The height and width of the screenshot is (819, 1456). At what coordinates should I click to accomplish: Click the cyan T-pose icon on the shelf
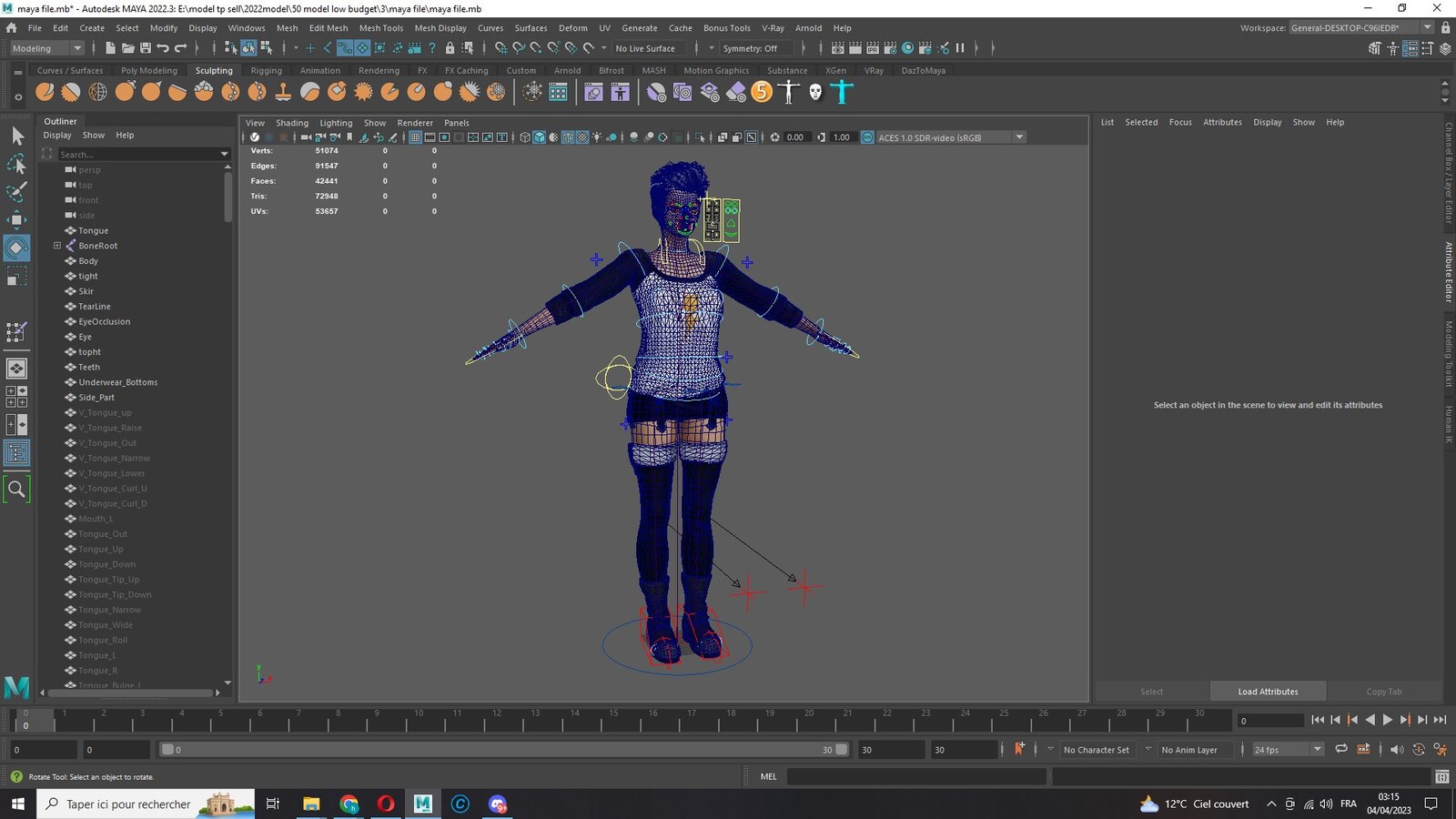[842, 92]
